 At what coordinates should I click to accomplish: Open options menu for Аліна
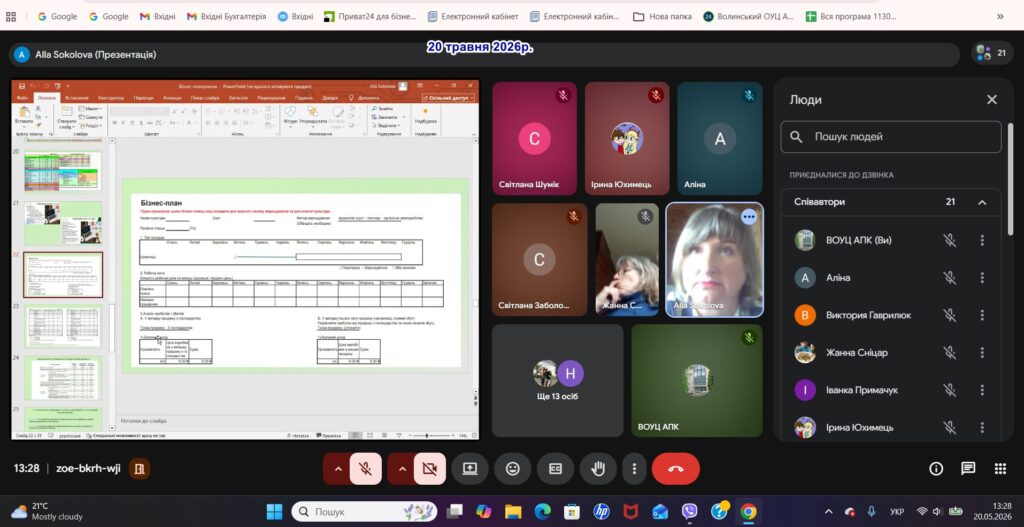[x=982, y=278]
